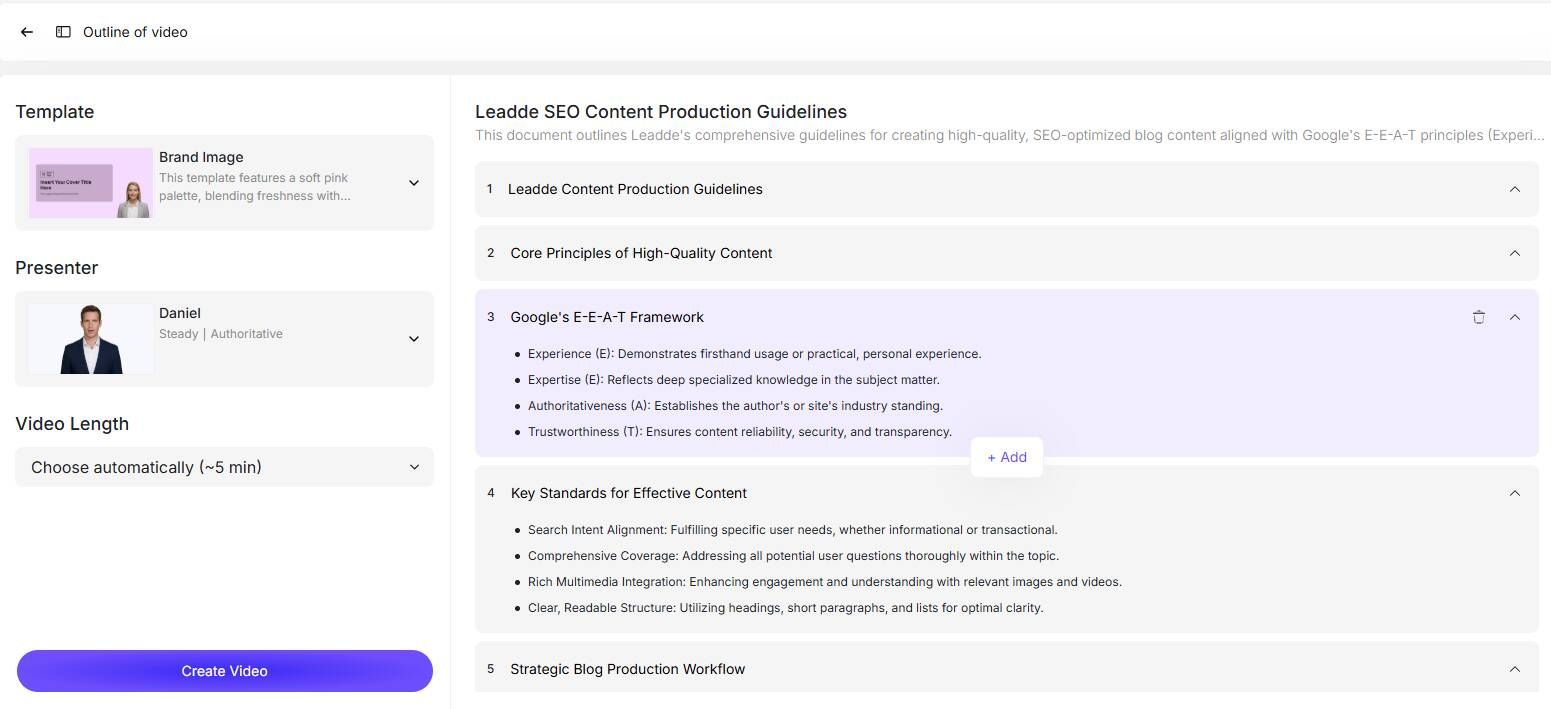This screenshot has width=1551, height=709.
Task: Open the Video Length dropdown
Action: tap(224, 467)
